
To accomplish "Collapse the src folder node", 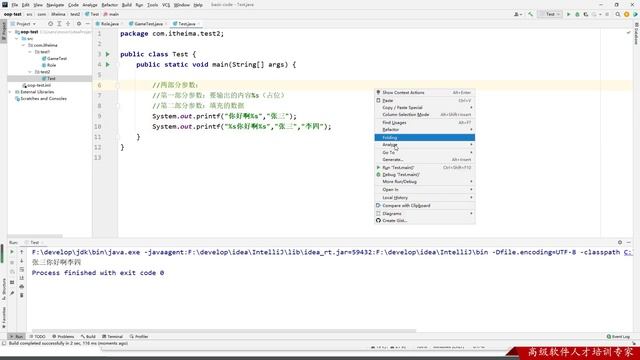I will pos(17,38).
